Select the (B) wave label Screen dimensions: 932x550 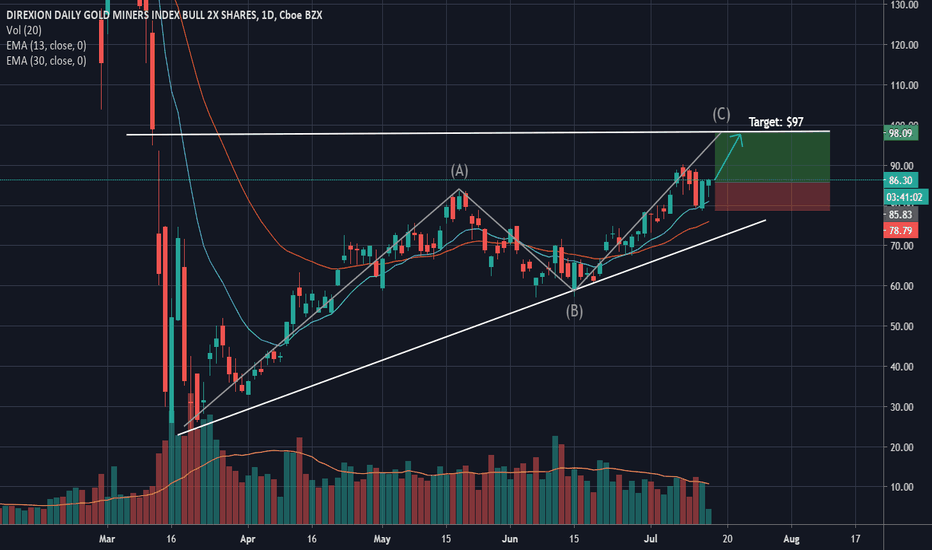pyautogui.click(x=574, y=311)
